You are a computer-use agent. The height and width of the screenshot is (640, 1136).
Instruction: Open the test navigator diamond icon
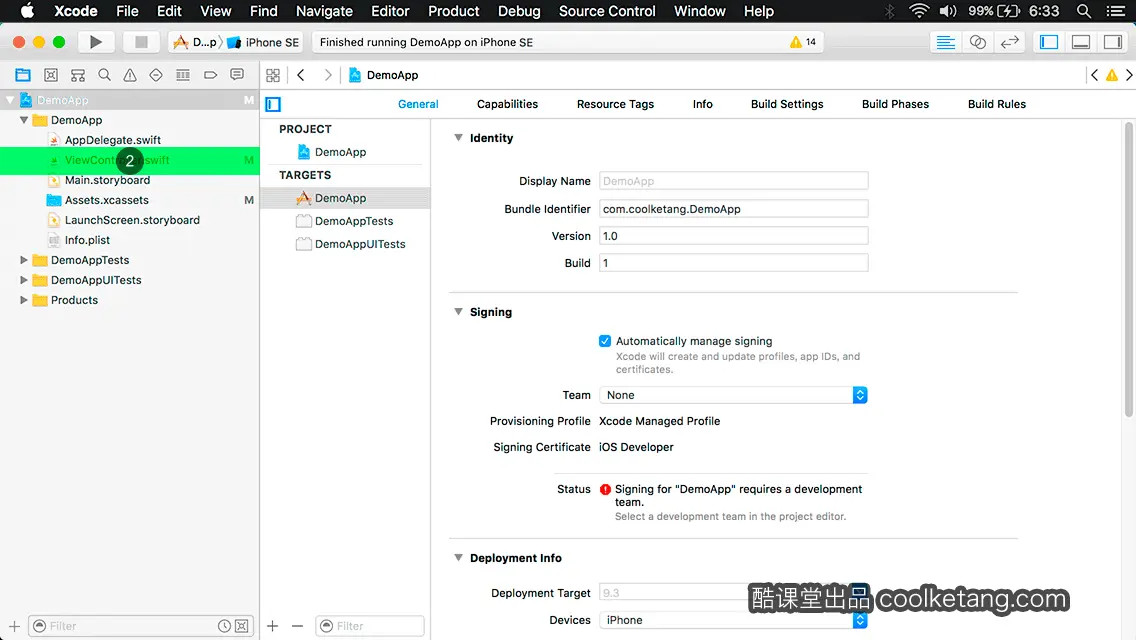tap(156, 75)
